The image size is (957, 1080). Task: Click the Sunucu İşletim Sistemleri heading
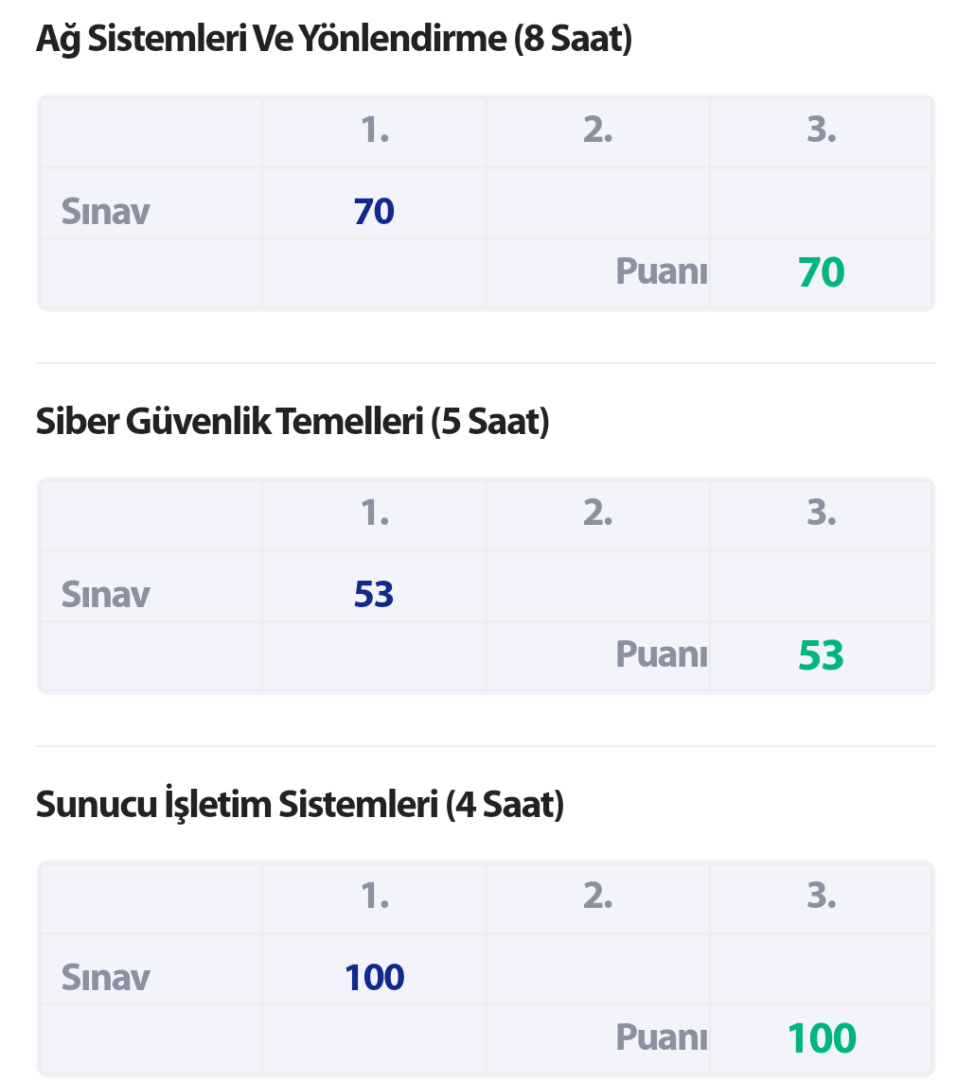[x=300, y=805]
